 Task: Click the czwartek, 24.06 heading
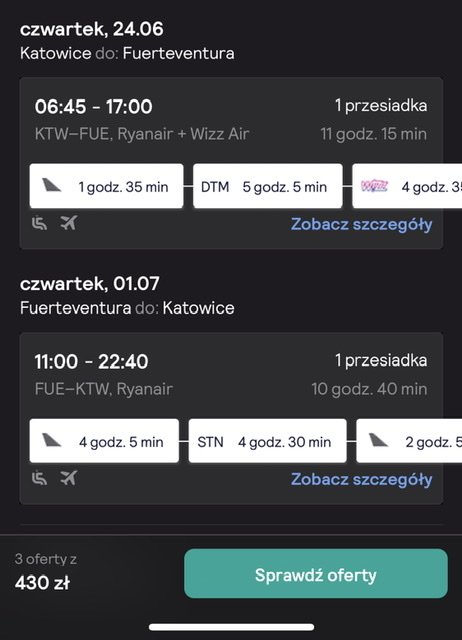coord(92,29)
